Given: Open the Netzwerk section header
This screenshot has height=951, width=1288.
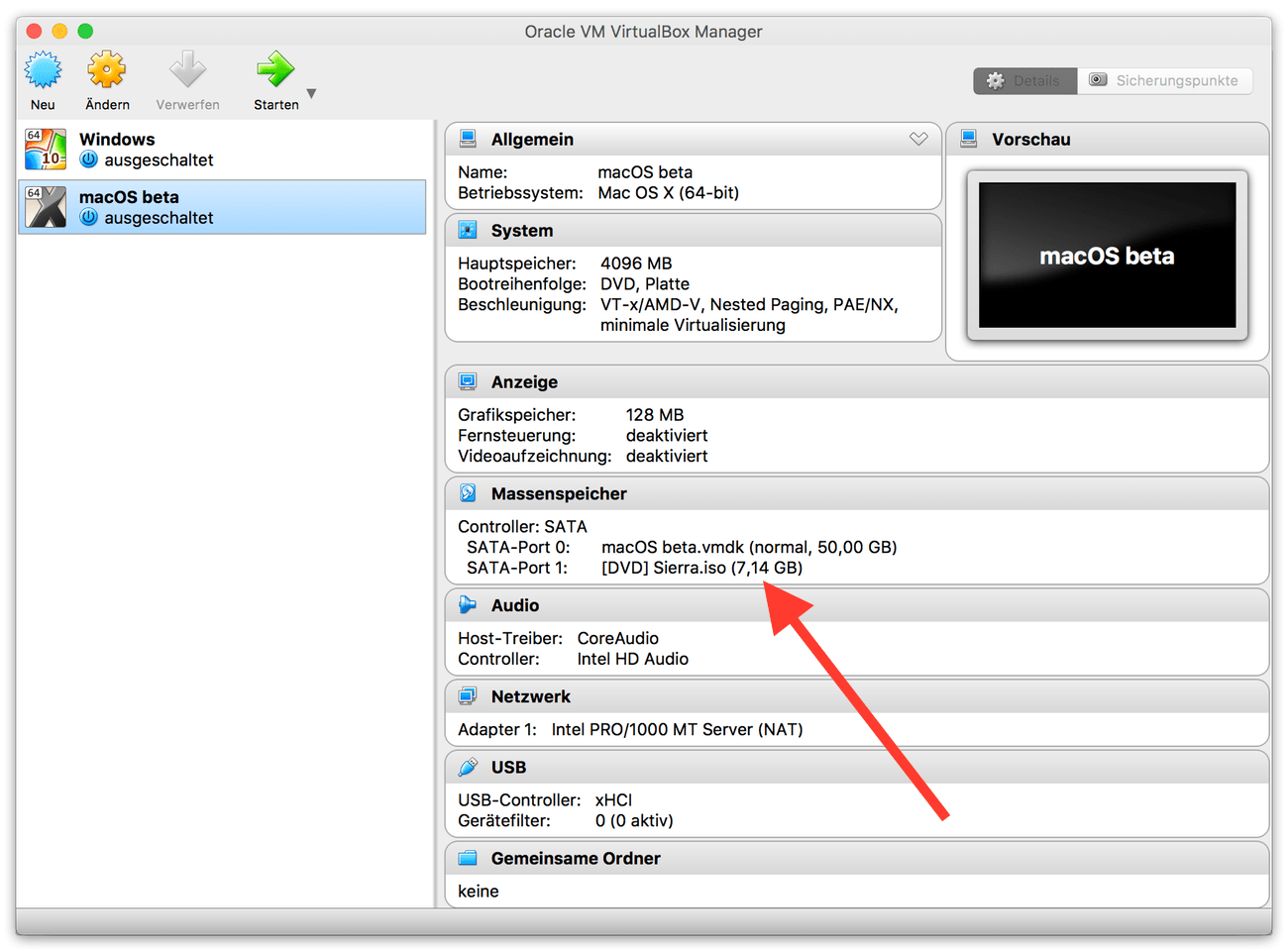Looking at the screenshot, I should click(x=857, y=696).
